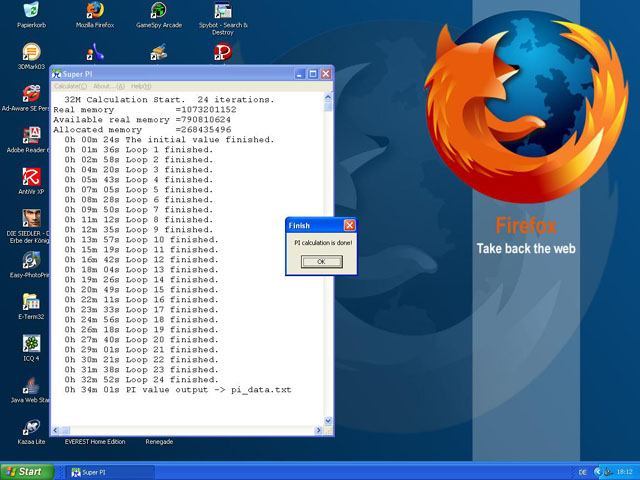Open Spybot - Search & Destroy shortcut
This screenshot has height=480, width=640.
pyautogui.click(x=223, y=18)
